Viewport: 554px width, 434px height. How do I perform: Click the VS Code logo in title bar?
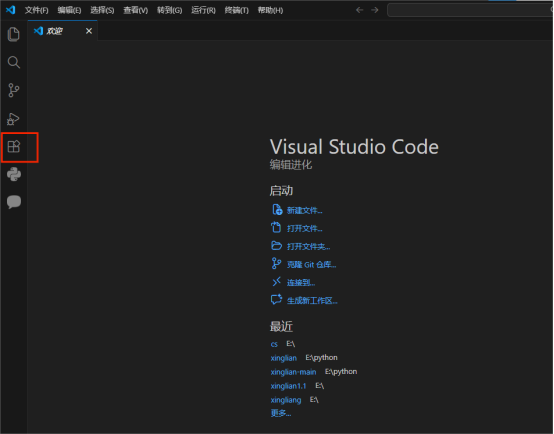[x=10, y=10]
